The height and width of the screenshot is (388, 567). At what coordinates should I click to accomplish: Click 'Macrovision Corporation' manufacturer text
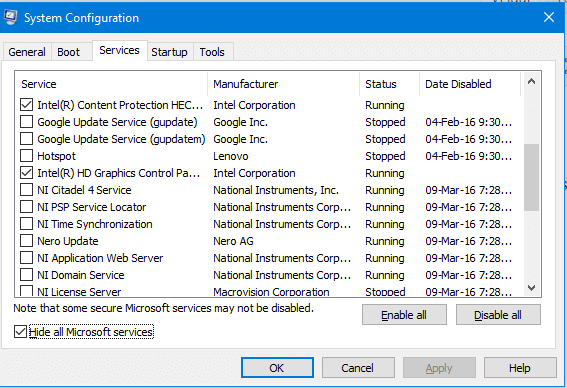[271, 292]
